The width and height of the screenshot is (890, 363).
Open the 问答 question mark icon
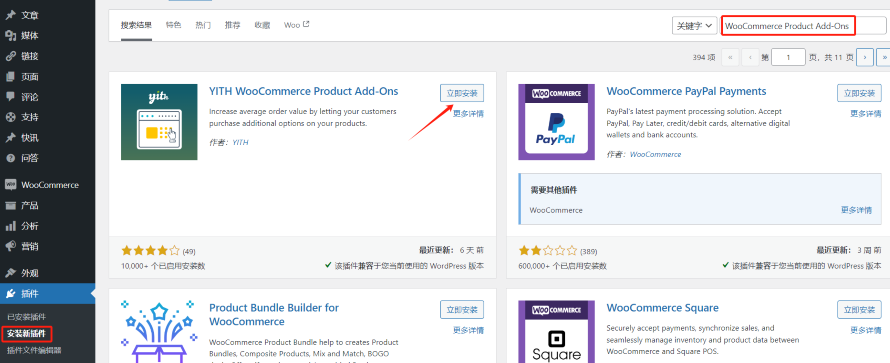(10, 158)
